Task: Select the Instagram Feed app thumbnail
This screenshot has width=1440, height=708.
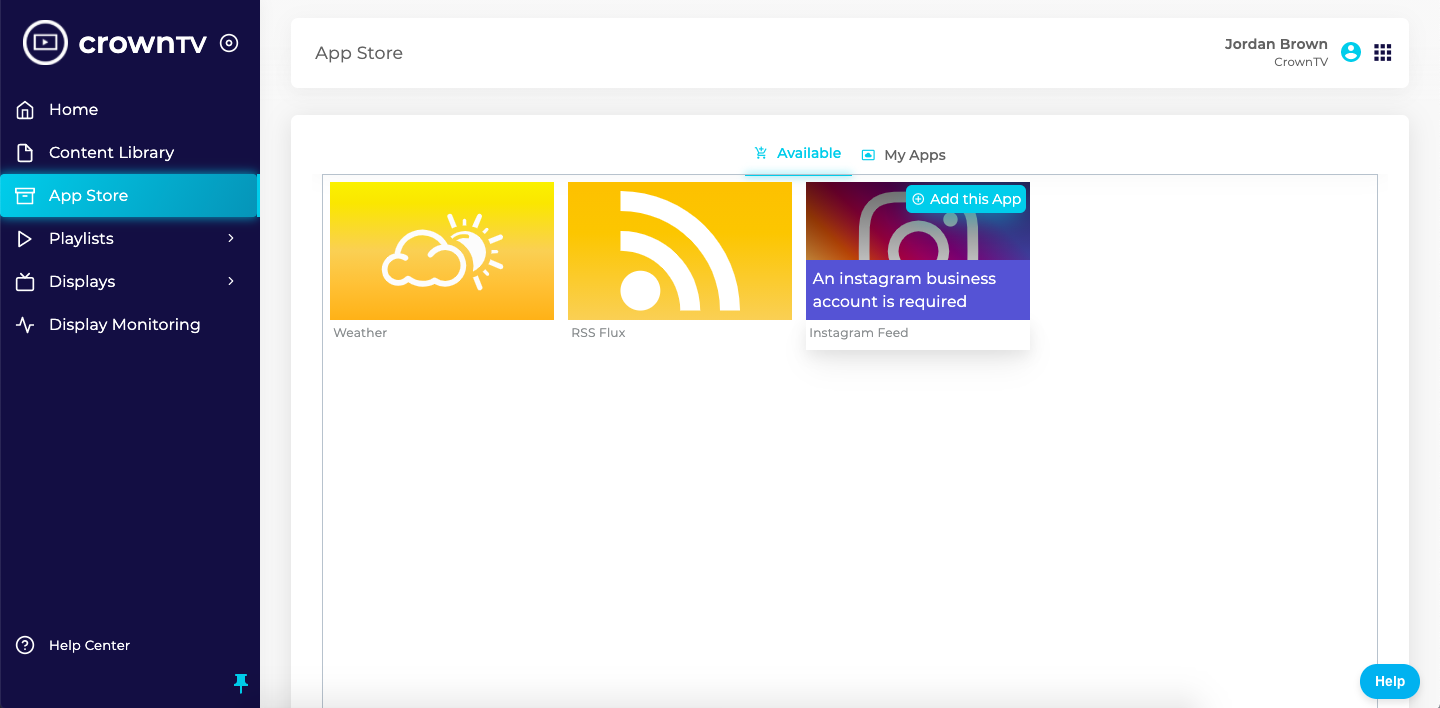Action: pos(918,251)
